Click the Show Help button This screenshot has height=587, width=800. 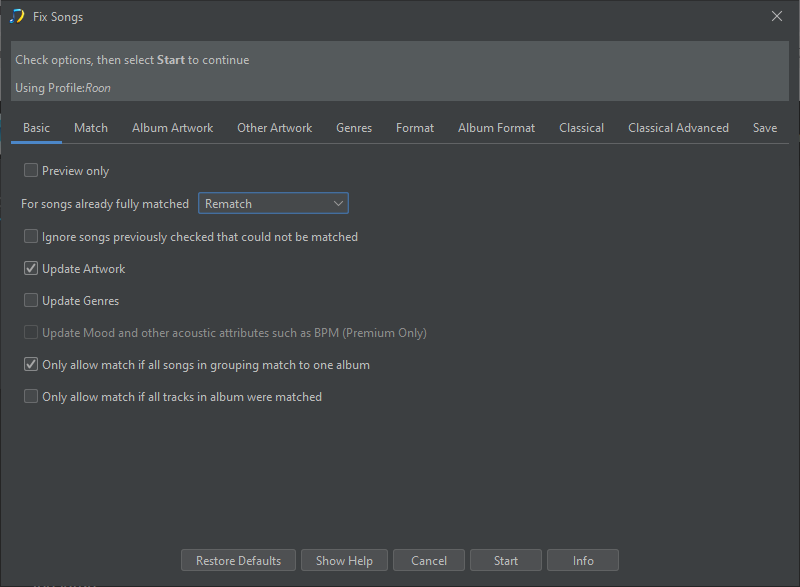[x=344, y=561]
